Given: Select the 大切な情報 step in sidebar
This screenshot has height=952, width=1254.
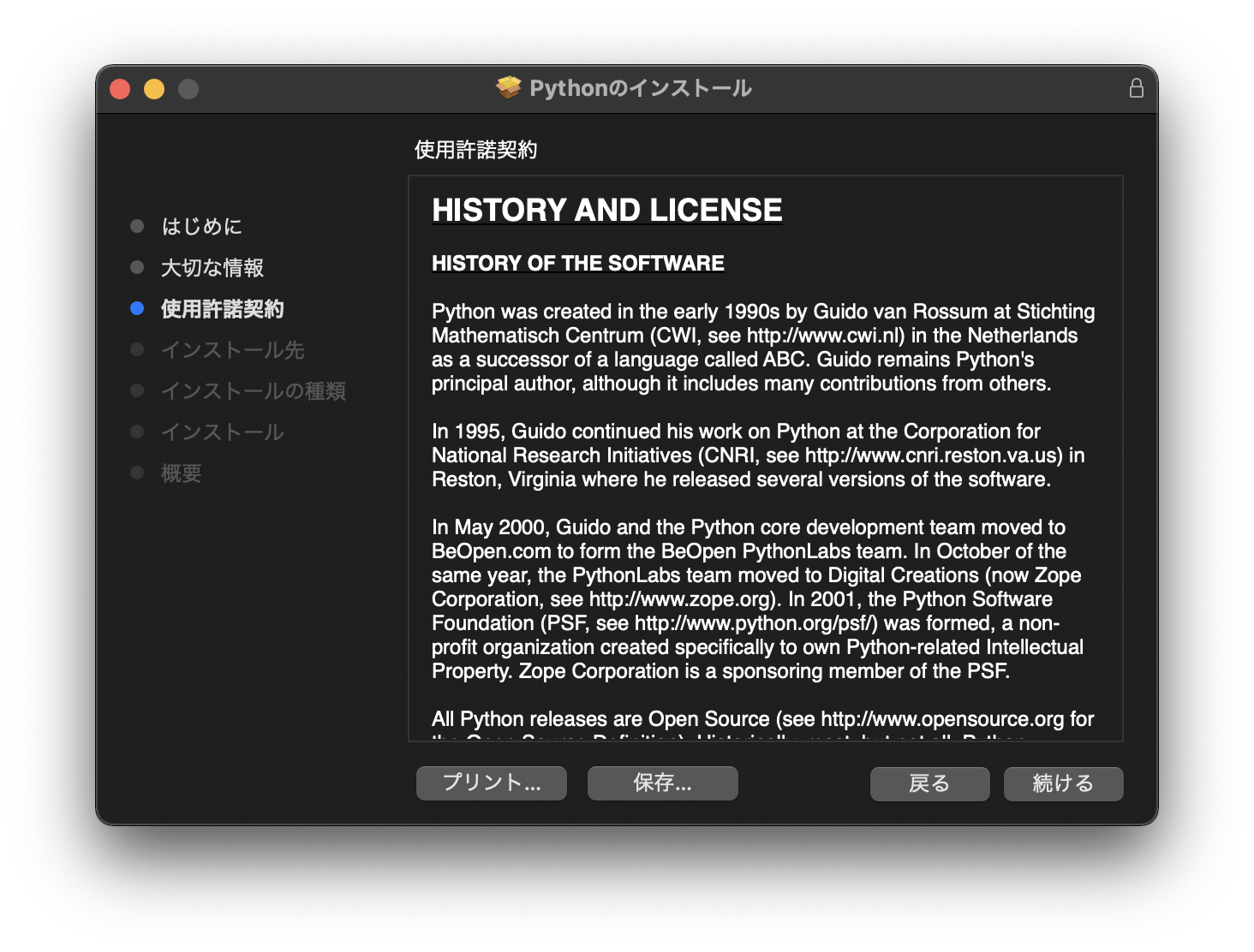Looking at the screenshot, I should click(212, 268).
